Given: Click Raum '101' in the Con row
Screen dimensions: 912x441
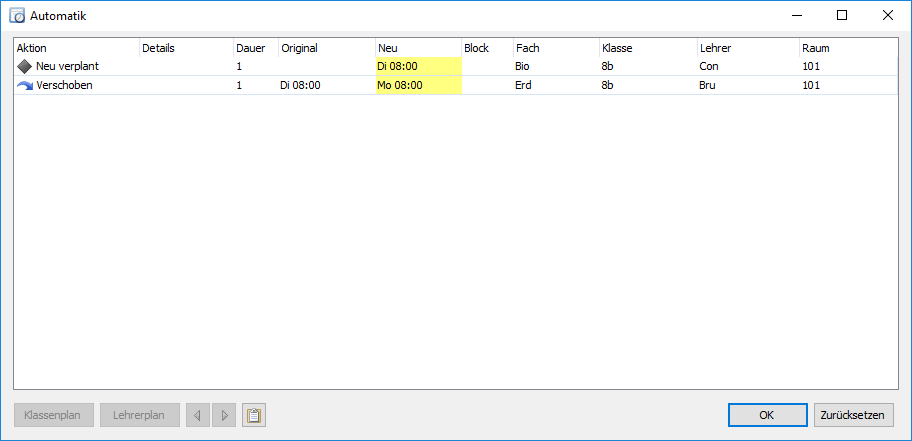Looking at the screenshot, I should click(811, 66).
